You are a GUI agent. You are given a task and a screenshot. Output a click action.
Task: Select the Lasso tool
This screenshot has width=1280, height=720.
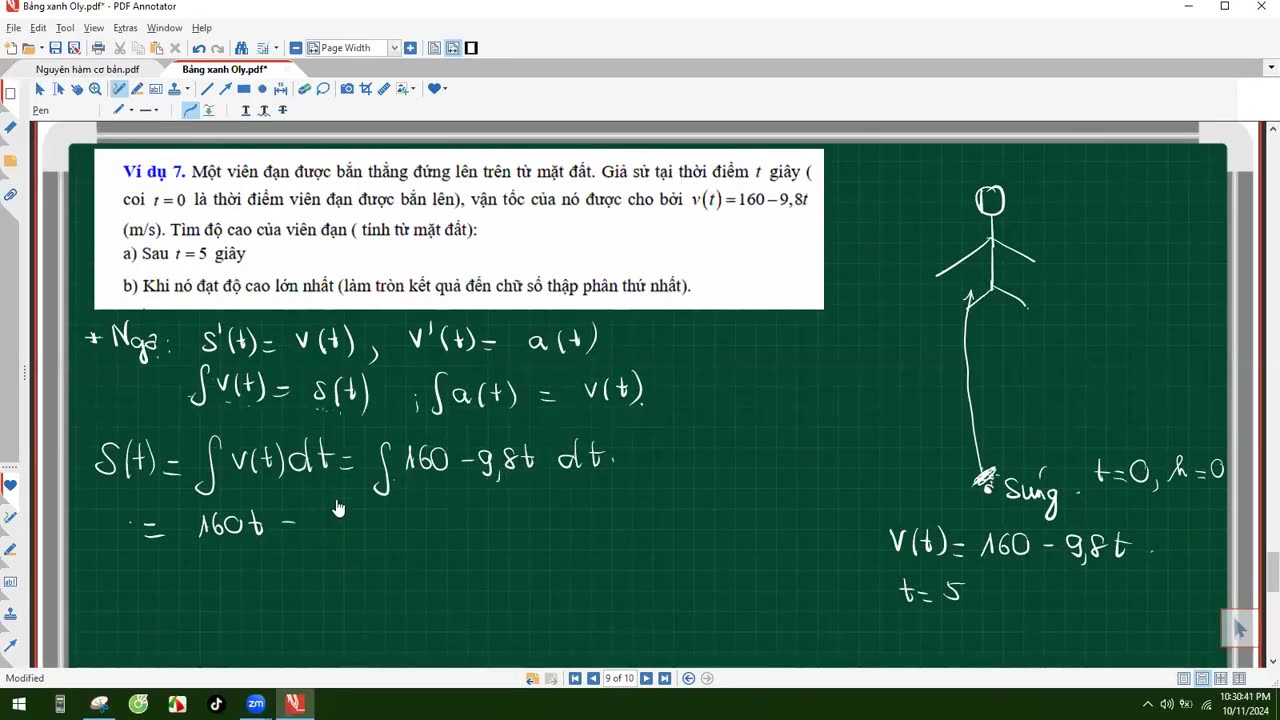(323, 89)
